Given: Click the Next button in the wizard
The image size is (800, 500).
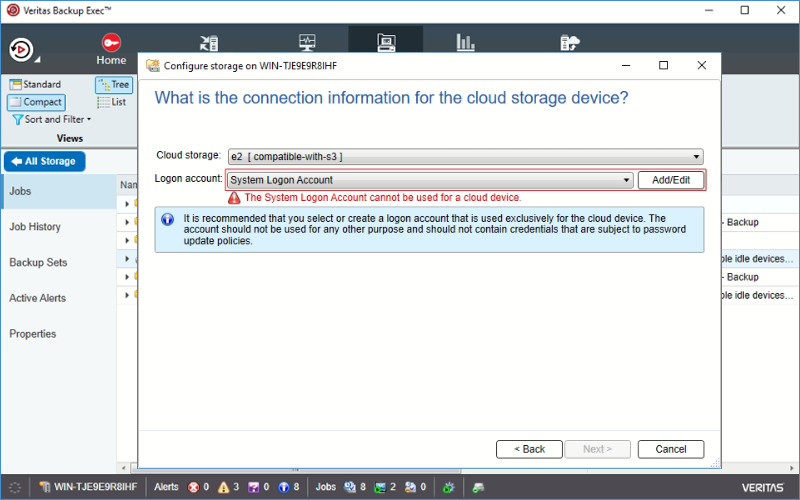Looking at the screenshot, I should (x=597, y=449).
